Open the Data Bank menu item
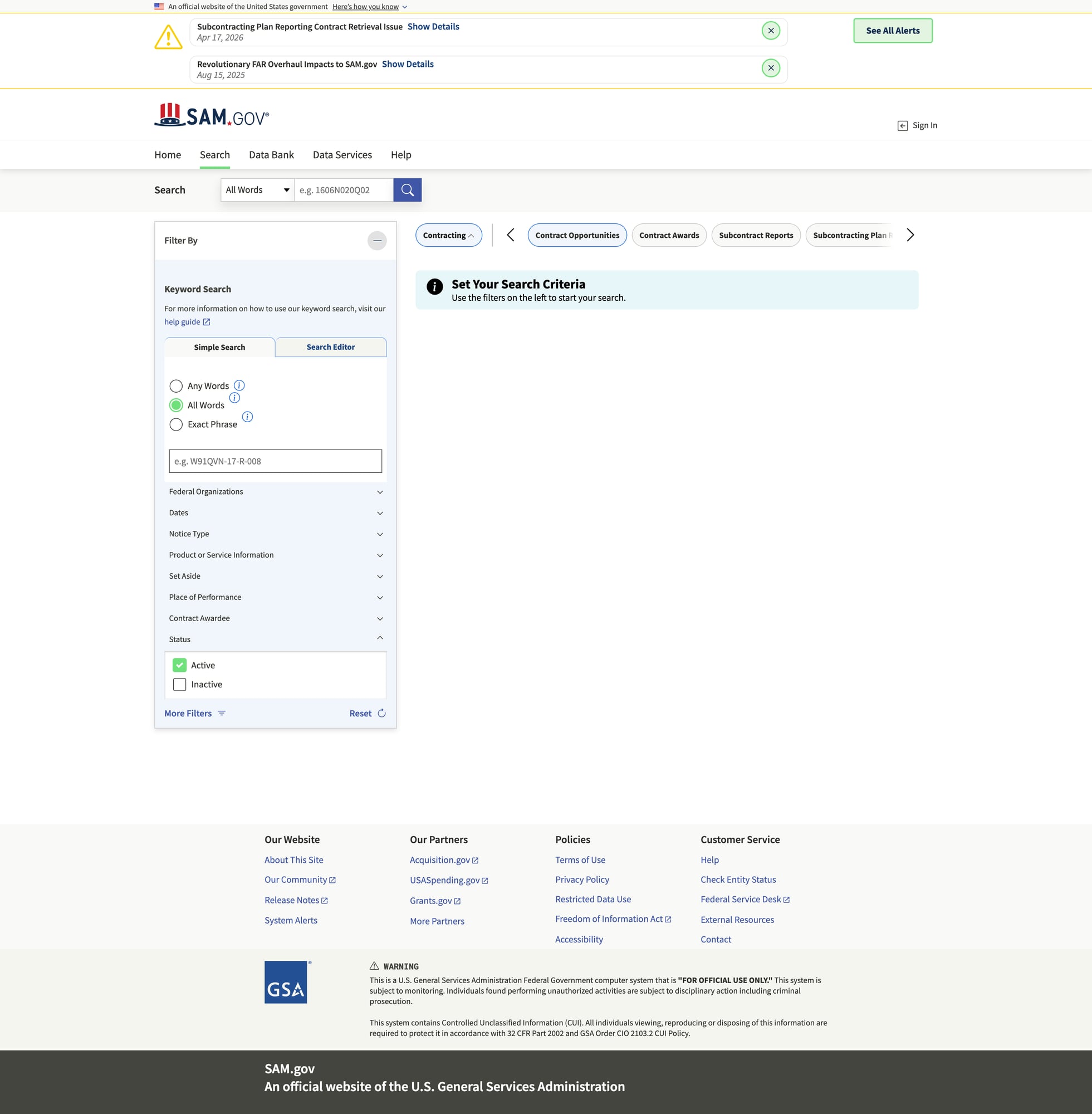 click(x=271, y=155)
